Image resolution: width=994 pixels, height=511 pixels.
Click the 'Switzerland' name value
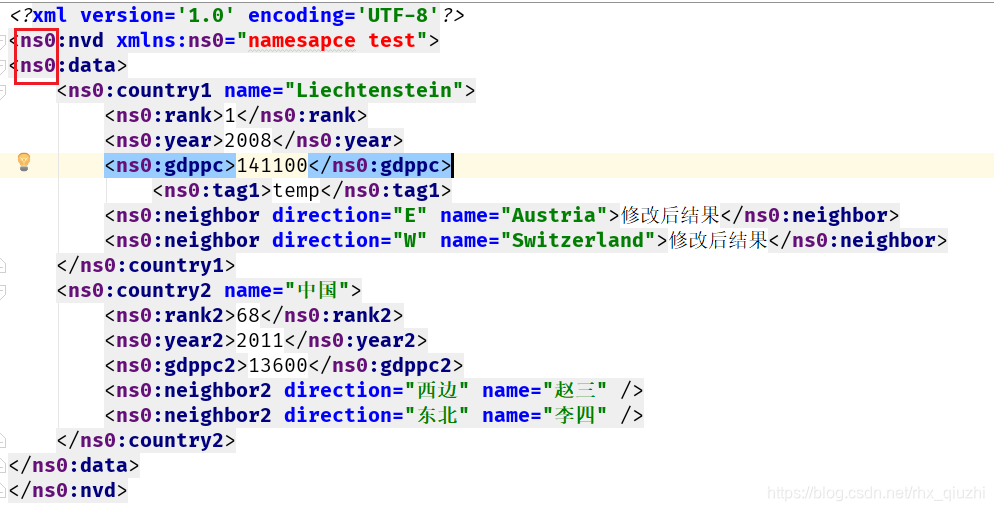pos(578,241)
